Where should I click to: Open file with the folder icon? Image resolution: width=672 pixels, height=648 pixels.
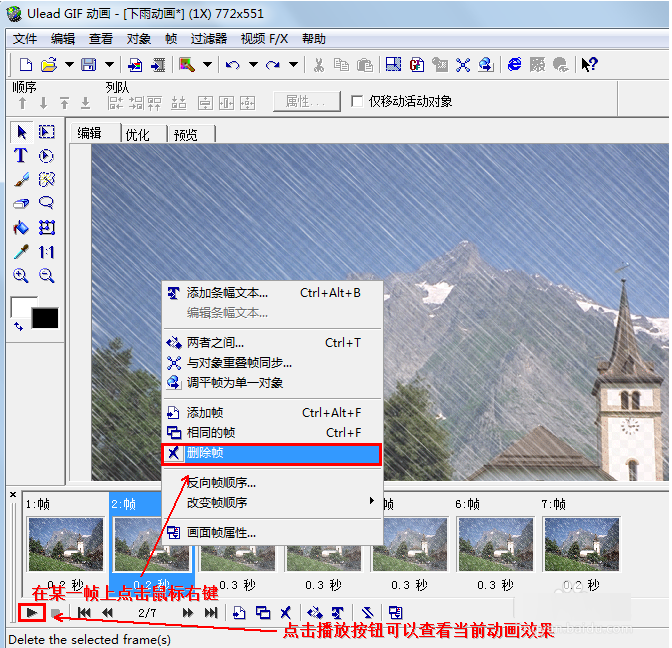pyautogui.click(x=49, y=65)
